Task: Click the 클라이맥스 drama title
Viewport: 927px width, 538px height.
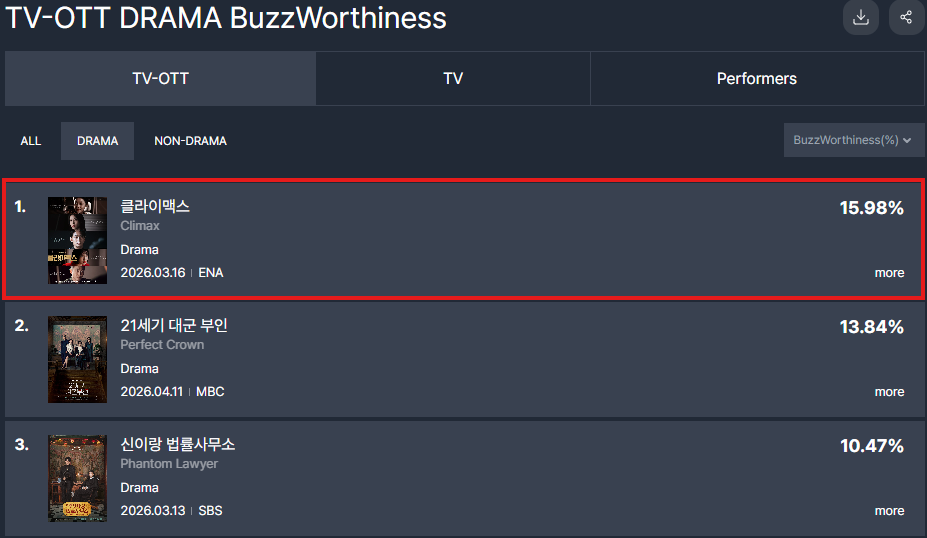Action: coord(155,206)
